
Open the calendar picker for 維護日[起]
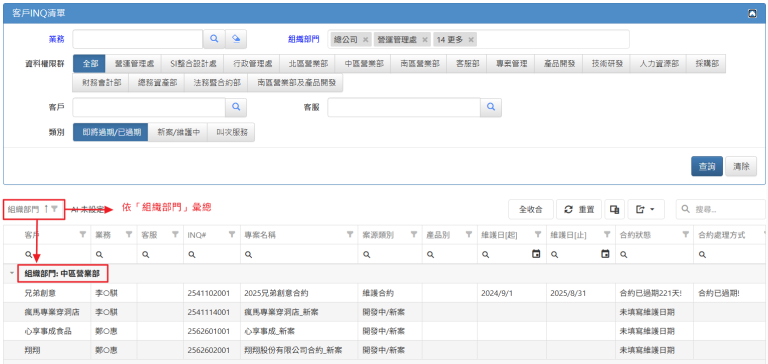tap(536, 254)
